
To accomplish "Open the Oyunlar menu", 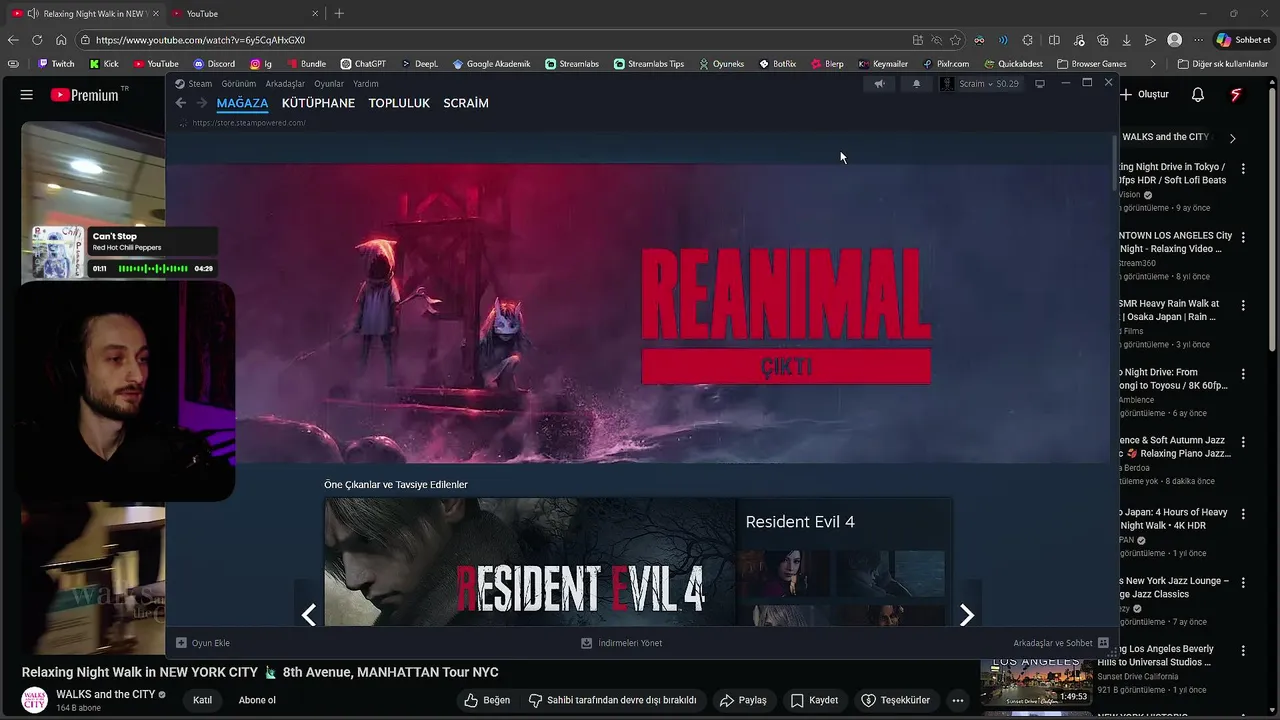I will coord(329,84).
